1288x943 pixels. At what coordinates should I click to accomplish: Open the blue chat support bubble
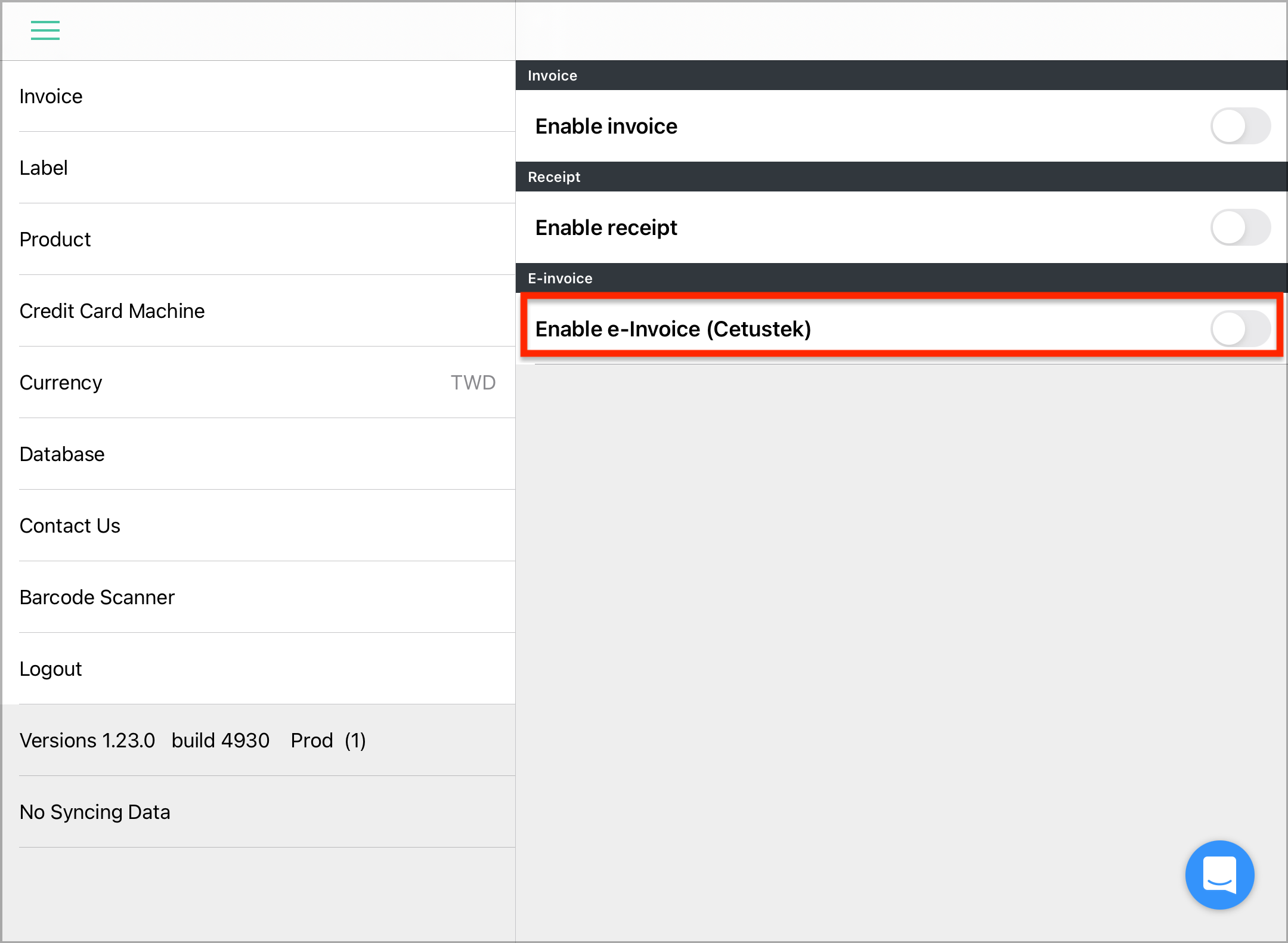(1219, 874)
